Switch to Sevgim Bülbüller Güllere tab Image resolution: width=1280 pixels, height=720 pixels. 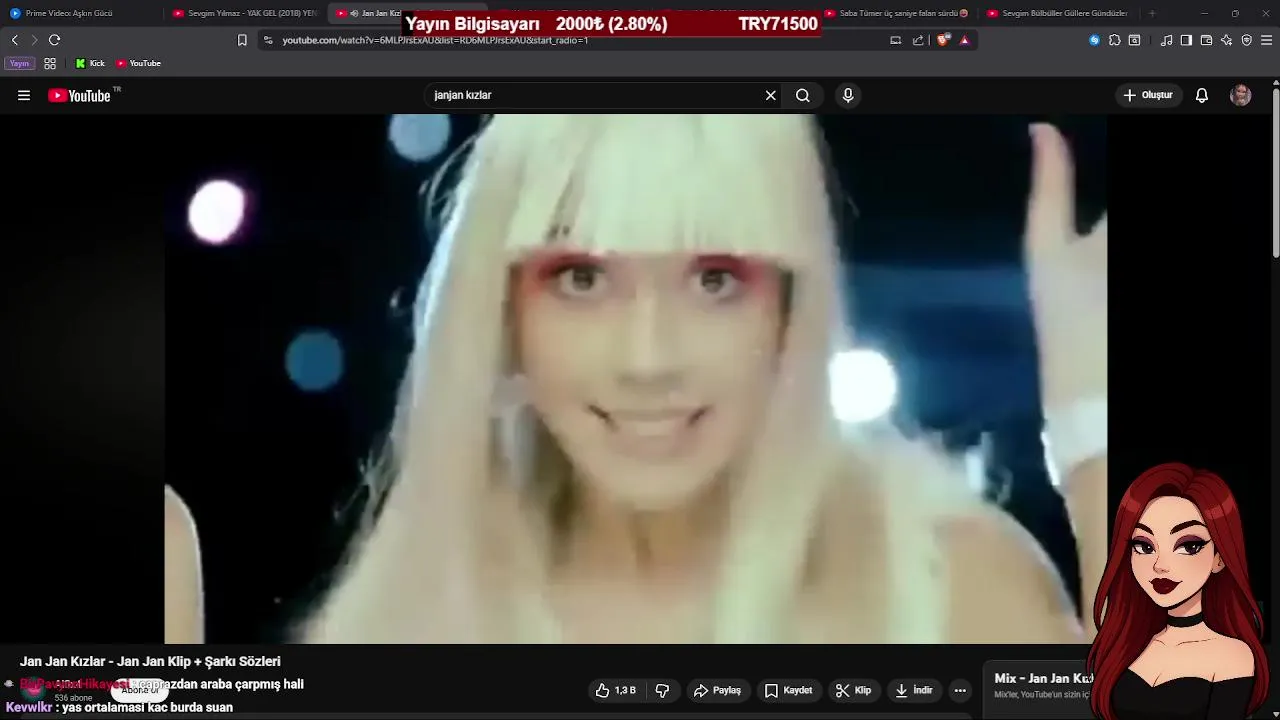pos(1060,13)
